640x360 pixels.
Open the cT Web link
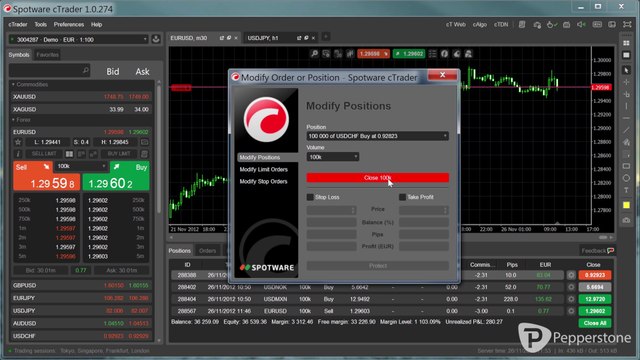[x=456, y=24]
